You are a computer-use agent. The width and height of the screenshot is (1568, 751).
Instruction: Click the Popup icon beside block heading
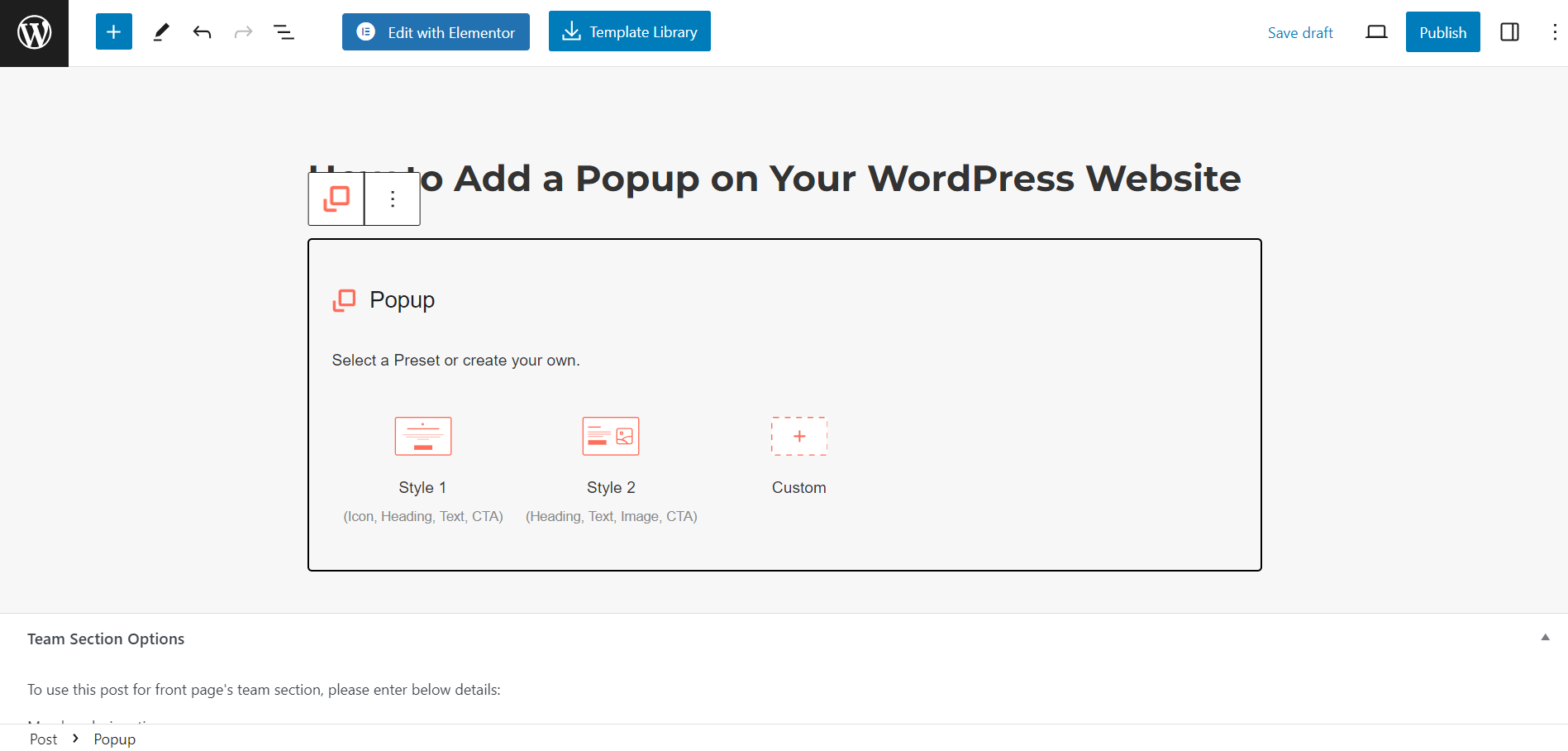[x=344, y=300]
